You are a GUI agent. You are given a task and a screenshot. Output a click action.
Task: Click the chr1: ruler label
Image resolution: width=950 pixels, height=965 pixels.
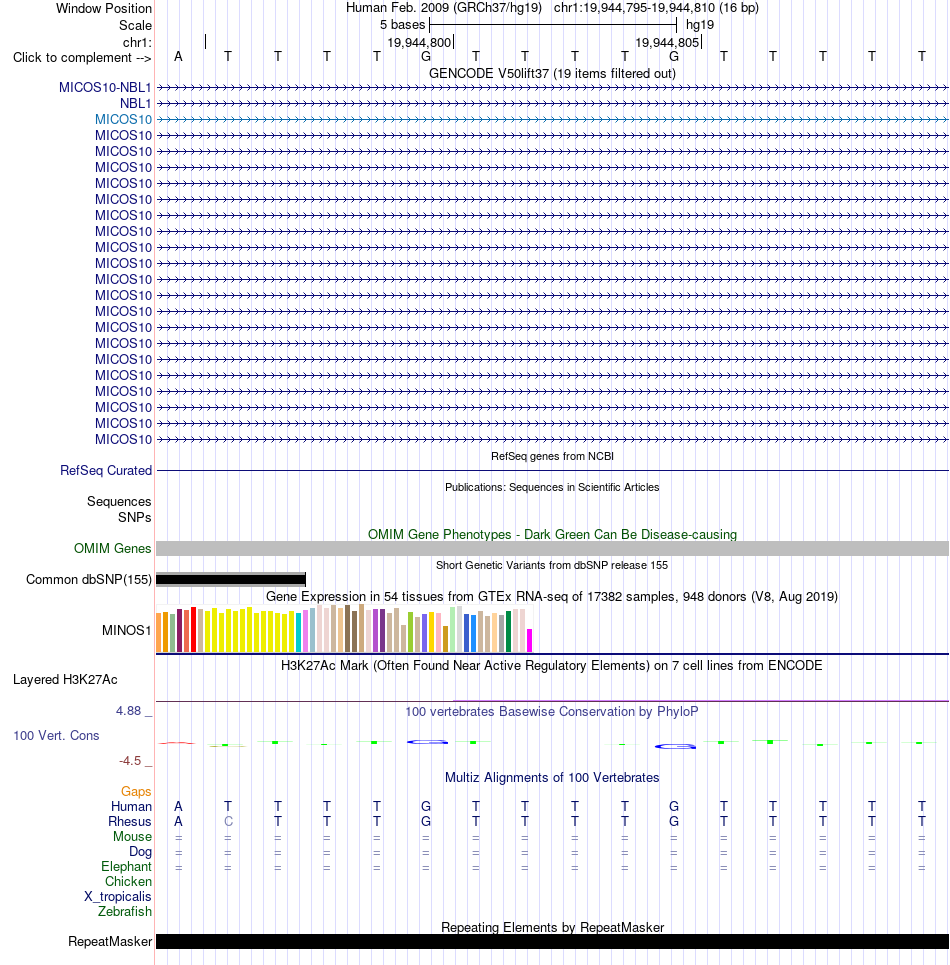(137, 42)
